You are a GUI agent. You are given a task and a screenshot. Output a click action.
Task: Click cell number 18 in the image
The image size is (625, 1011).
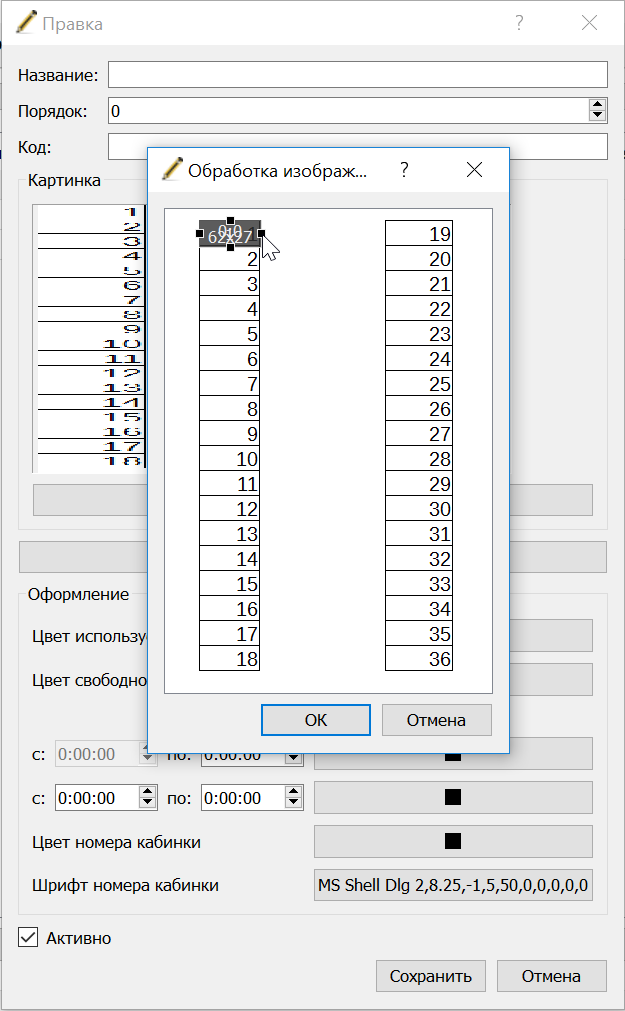[230, 658]
